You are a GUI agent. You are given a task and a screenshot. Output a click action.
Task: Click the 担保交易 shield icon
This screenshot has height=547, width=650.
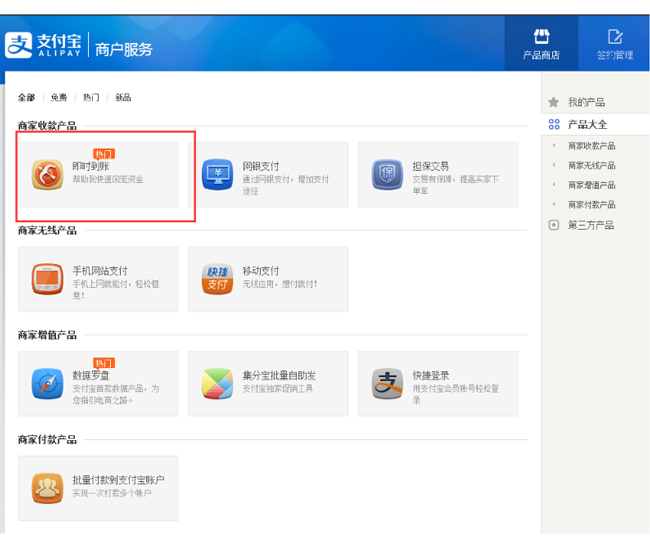click(x=387, y=174)
